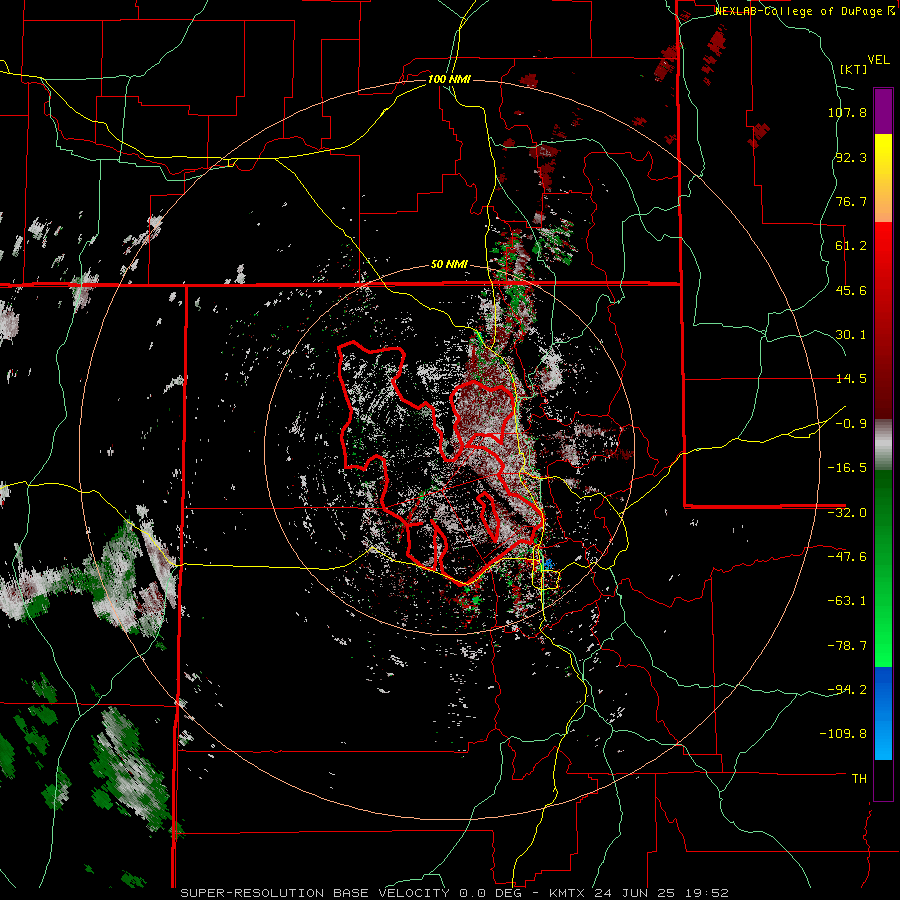This screenshot has width=900, height=900.
Task: Click the 30.1 legend value
Action: pos(851,335)
